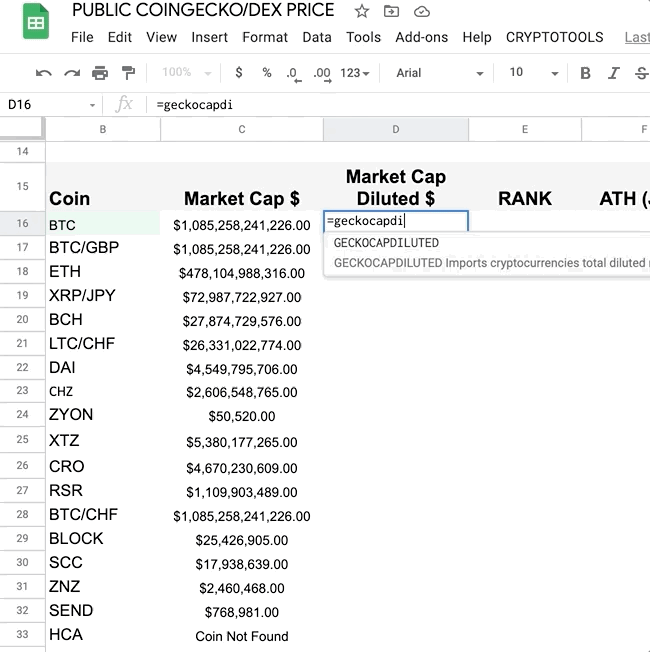
Task: Toggle Italic formatting
Action: click(x=613, y=73)
